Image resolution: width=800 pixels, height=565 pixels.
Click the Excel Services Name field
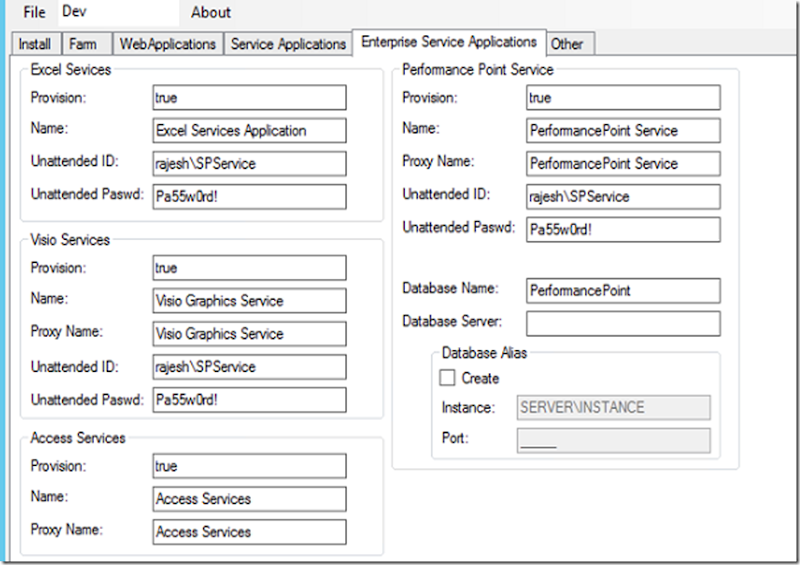pyautogui.click(x=249, y=131)
